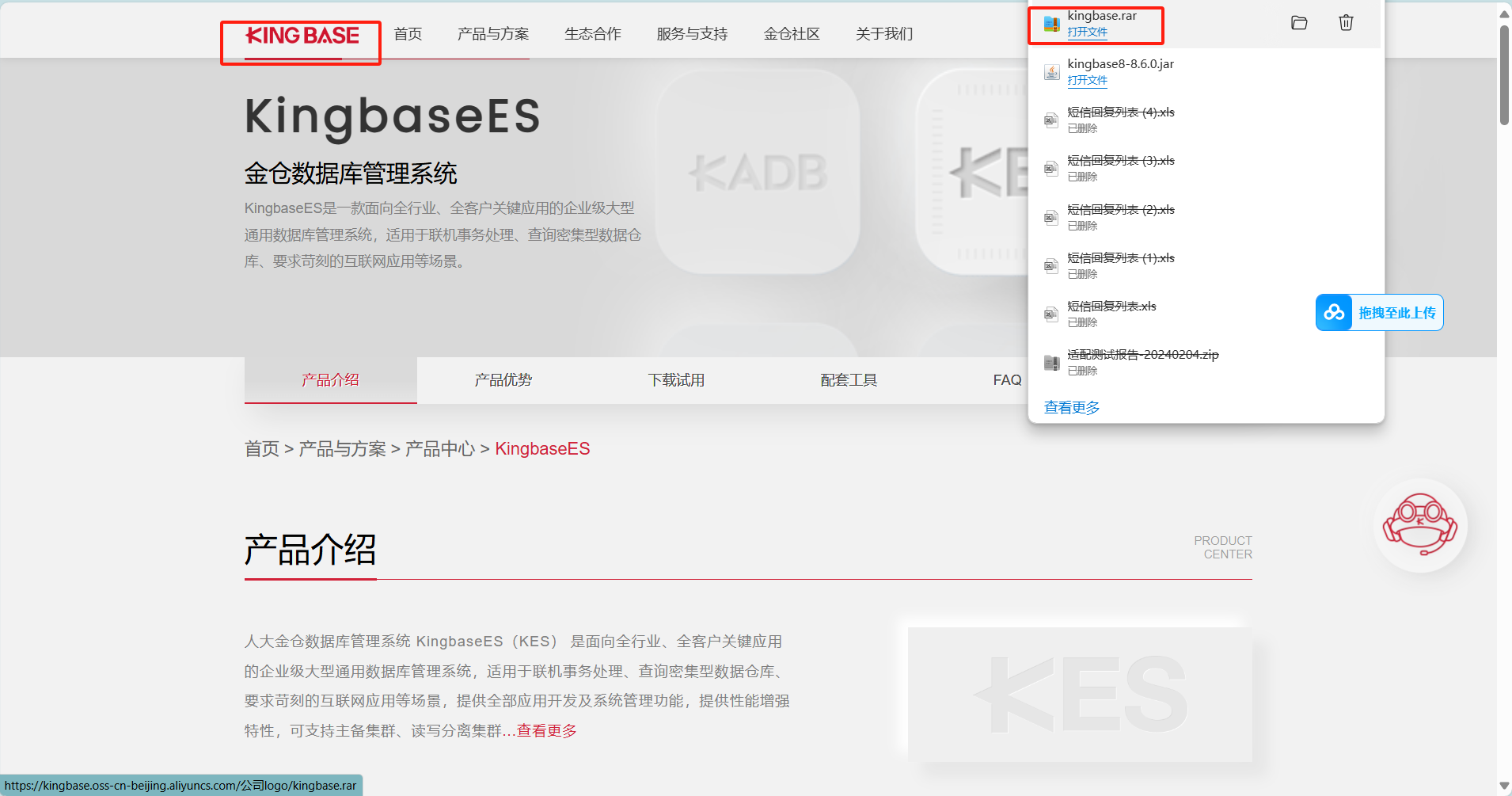Click 首页 in the breadcrumb
Image resolution: width=1512 pixels, height=796 pixels.
click(262, 449)
